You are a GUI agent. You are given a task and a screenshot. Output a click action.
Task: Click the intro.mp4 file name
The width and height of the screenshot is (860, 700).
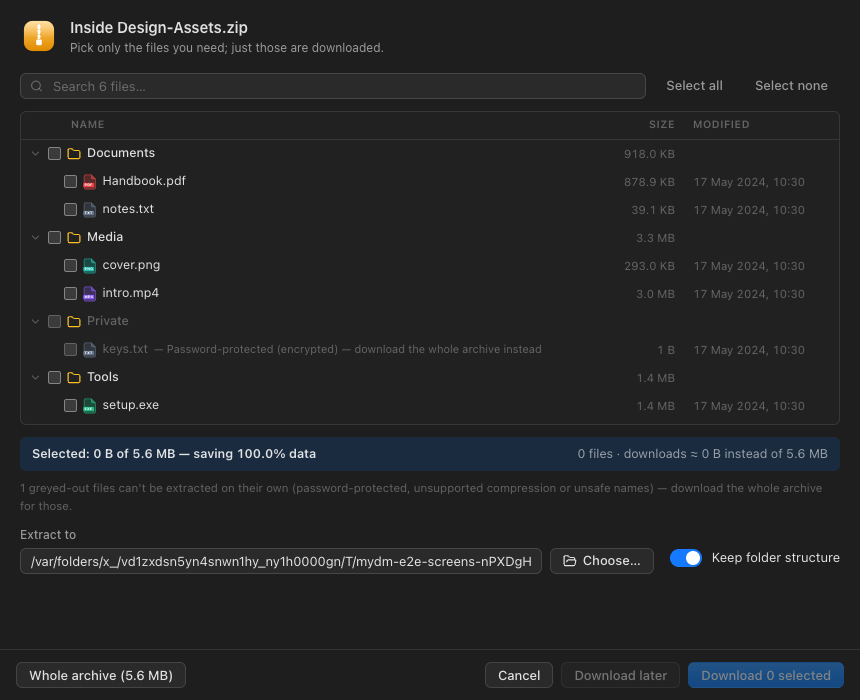pos(131,293)
